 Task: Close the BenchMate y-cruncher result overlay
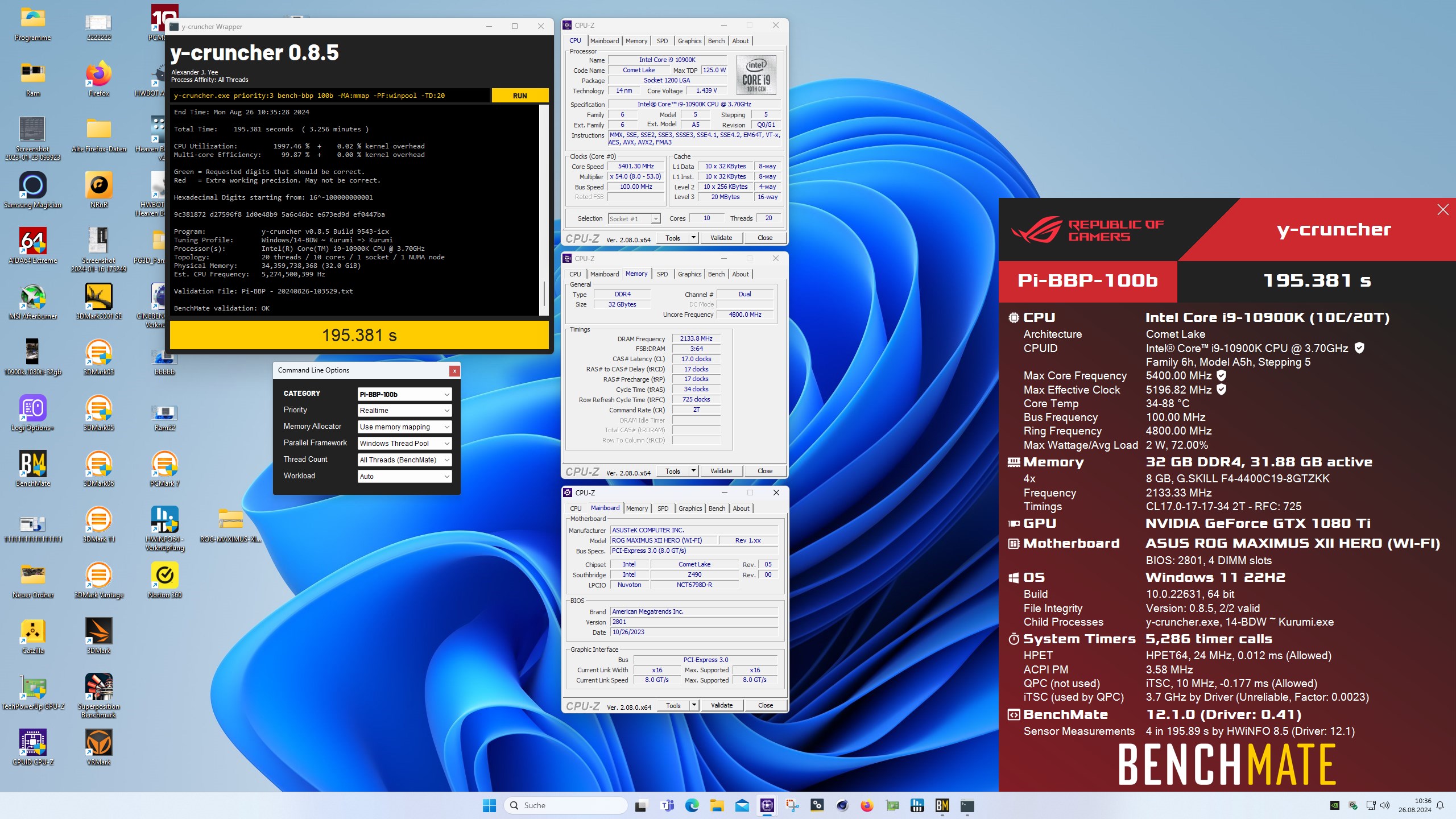click(x=1443, y=210)
